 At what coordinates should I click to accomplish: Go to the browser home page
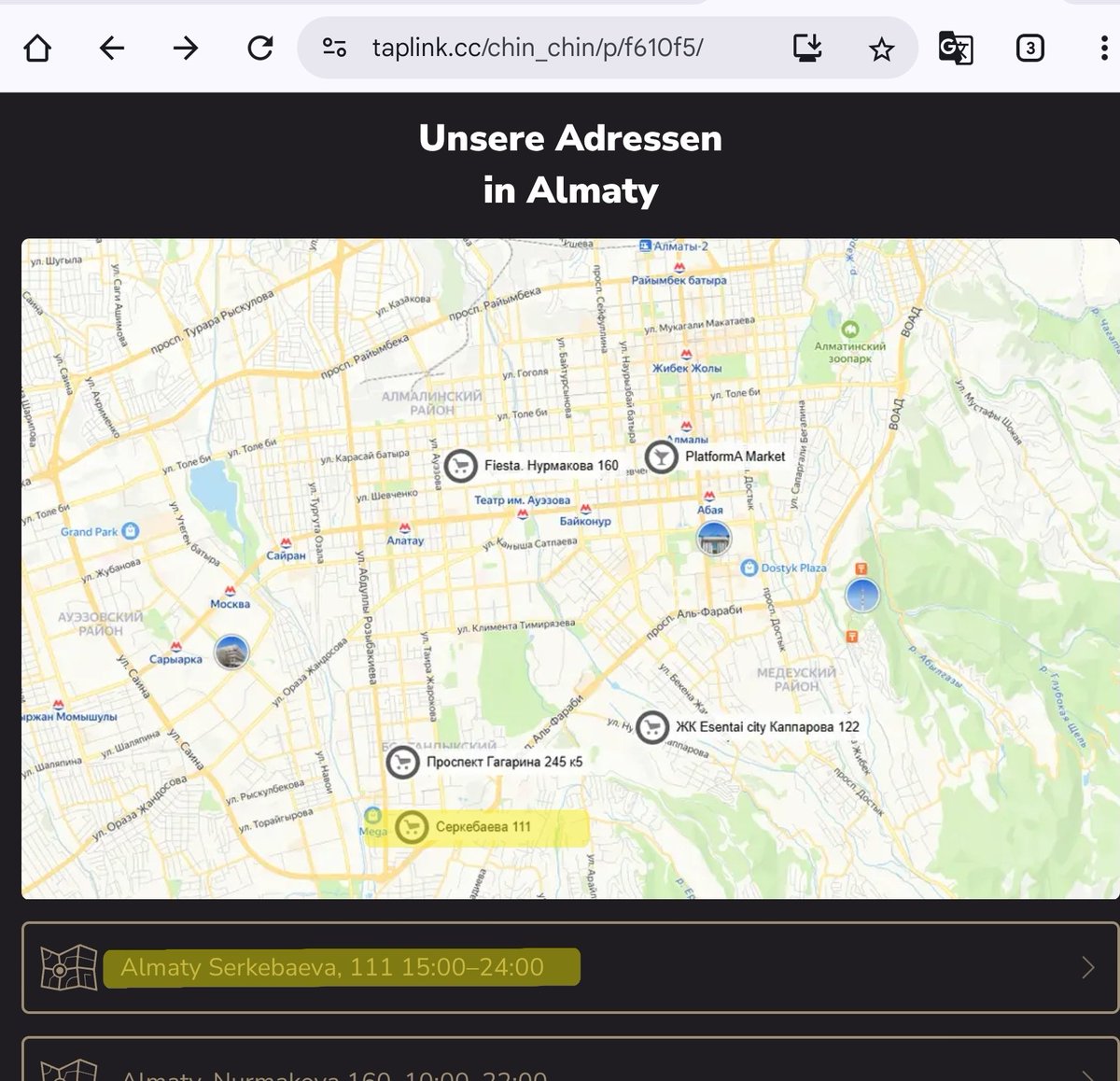tap(37, 48)
